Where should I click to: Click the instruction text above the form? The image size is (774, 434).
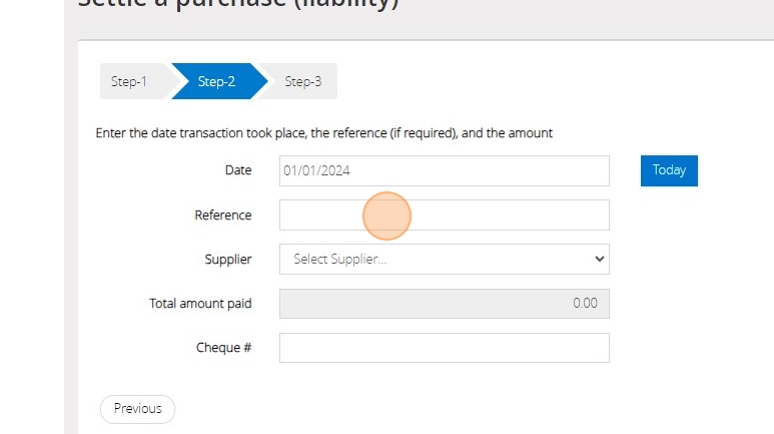pos(324,133)
